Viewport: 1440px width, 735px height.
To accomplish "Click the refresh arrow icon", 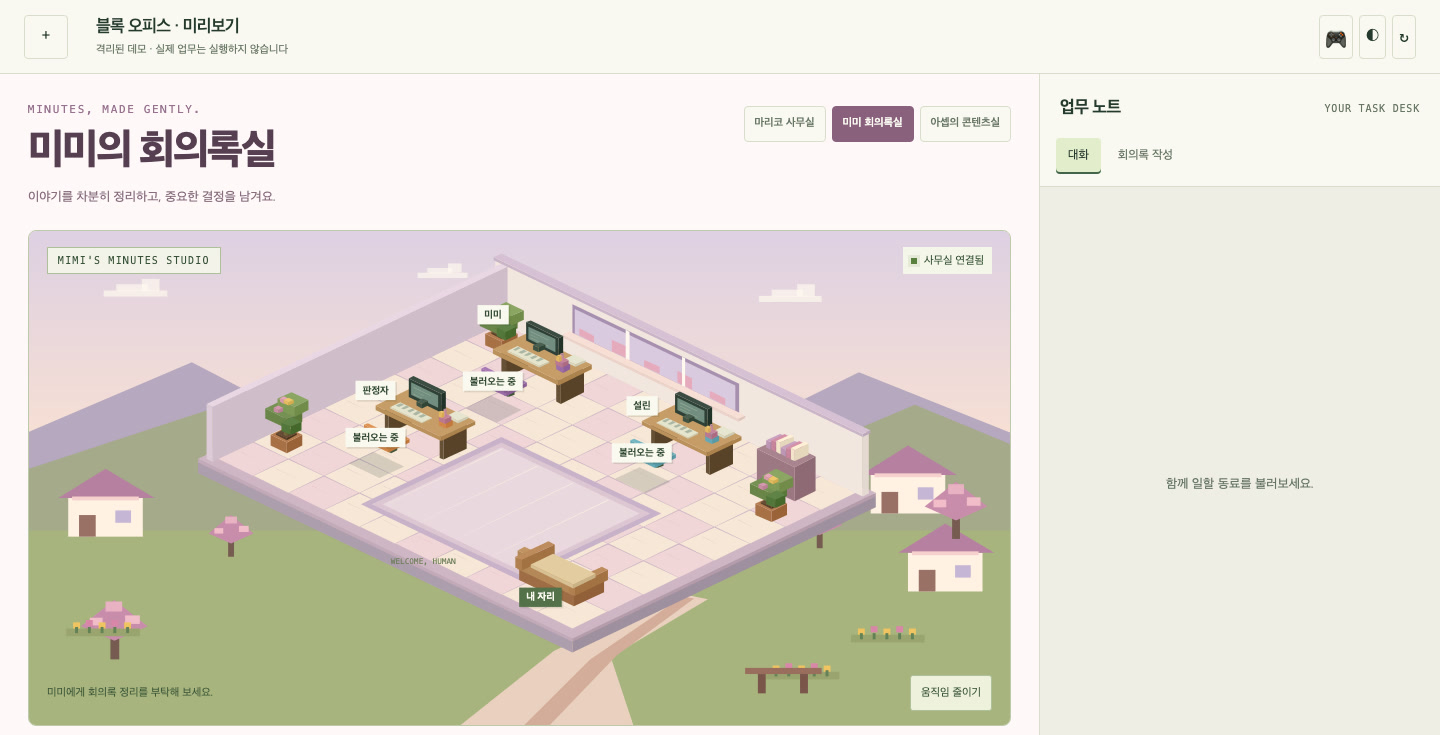I will (x=1404, y=37).
